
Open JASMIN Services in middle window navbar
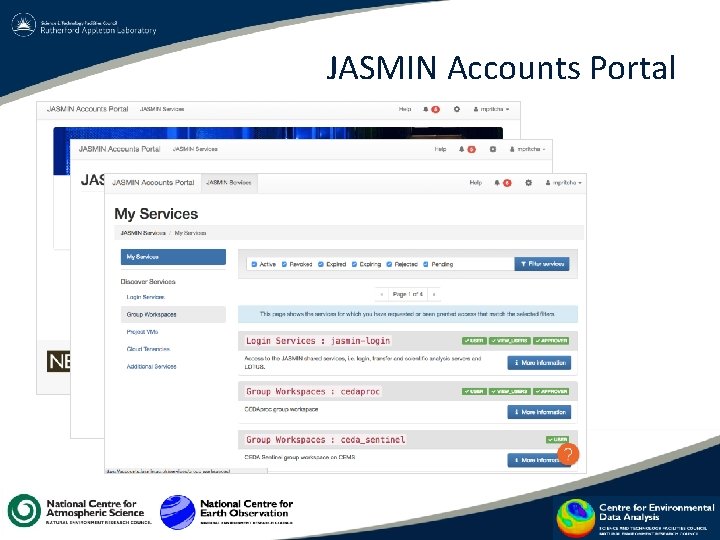click(x=195, y=149)
